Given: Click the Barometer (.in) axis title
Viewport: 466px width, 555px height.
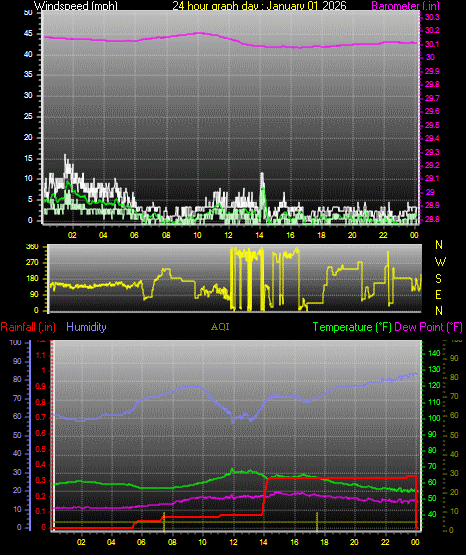Looking at the screenshot, I should click(x=405, y=6).
